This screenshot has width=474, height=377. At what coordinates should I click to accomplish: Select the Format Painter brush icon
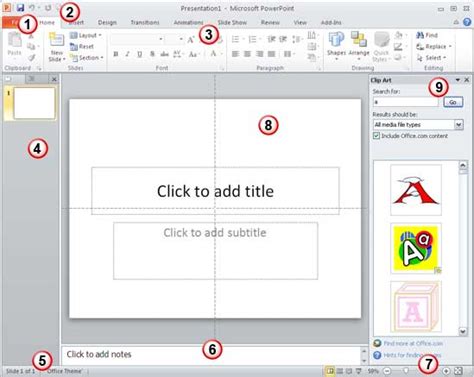point(31,58)
